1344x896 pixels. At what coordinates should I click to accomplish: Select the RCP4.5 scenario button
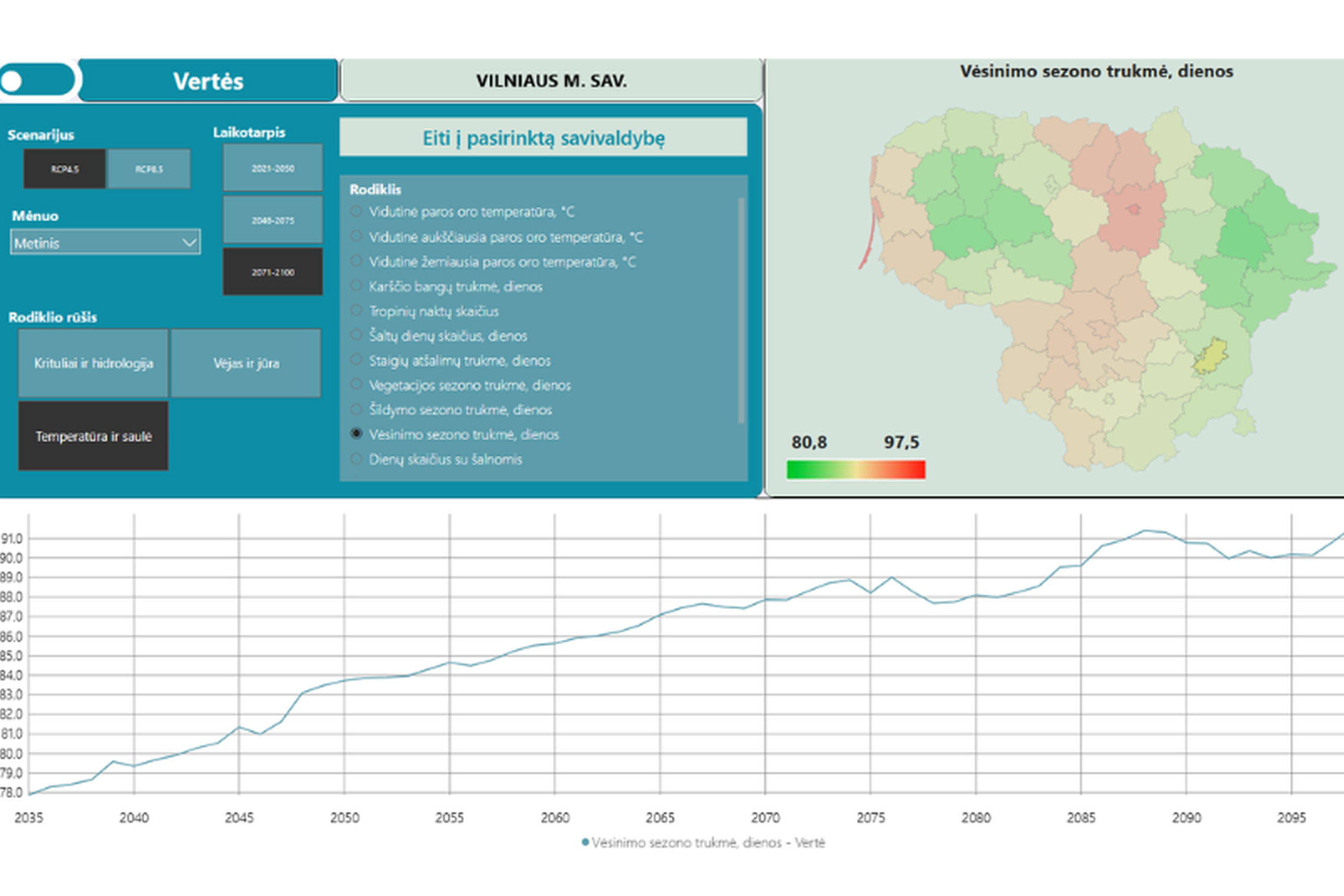65,169
